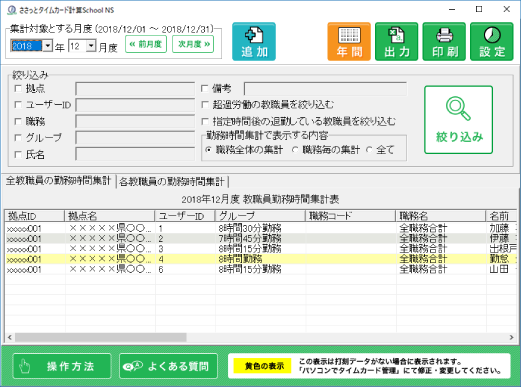
Task: Click the 絞り込み magnifier search button
Action: [x=458, y=120]
